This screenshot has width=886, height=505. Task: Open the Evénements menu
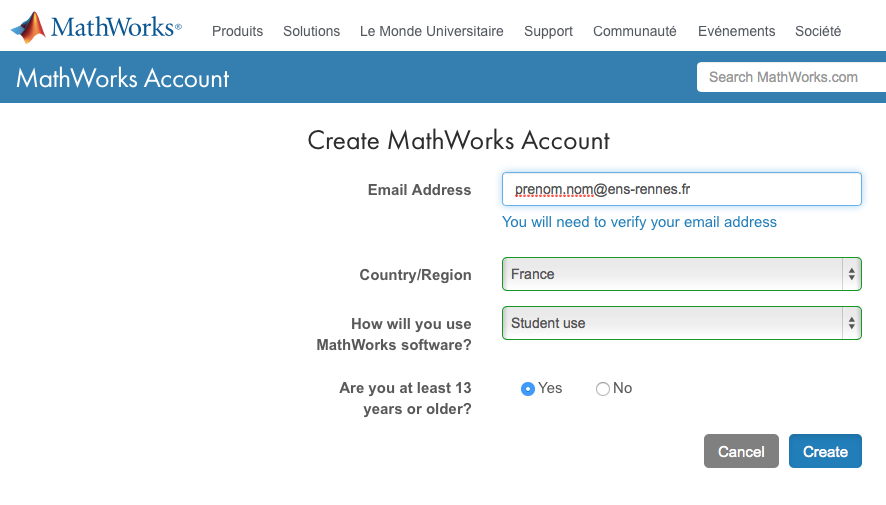click(x=736, y=31)
